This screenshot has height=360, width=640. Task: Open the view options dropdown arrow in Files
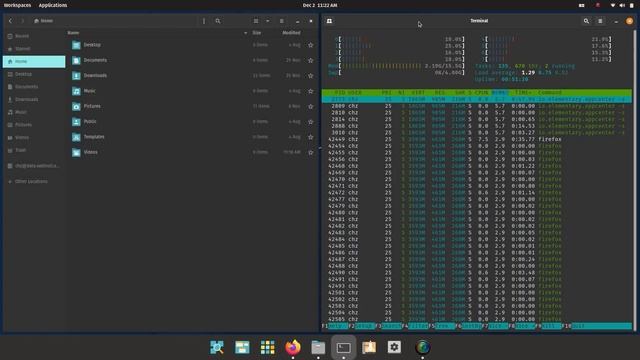(x=268, y=21)
